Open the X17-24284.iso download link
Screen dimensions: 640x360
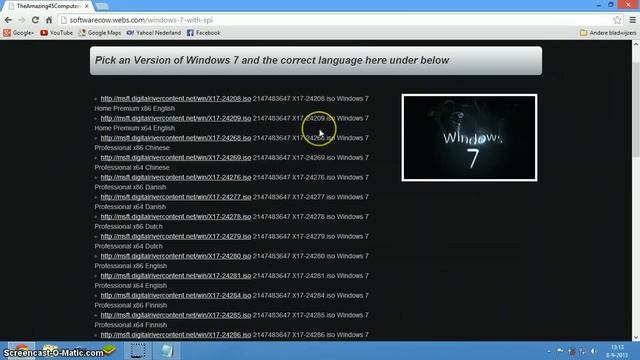click(x=176, y=296)
